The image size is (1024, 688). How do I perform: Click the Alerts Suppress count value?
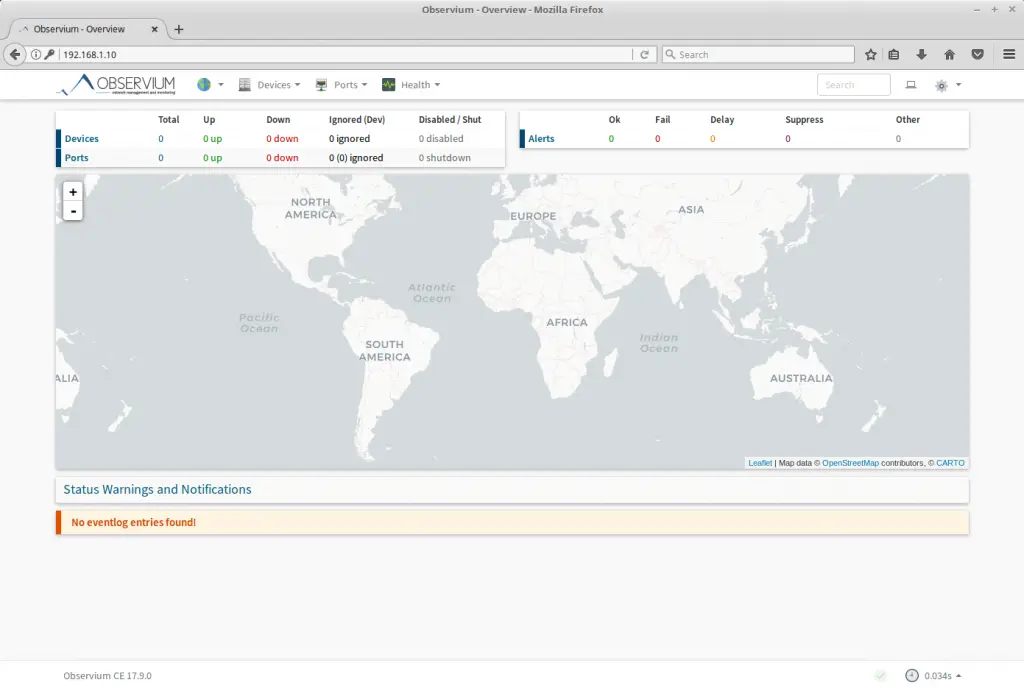pyautogui.click(x=788, y=138)
